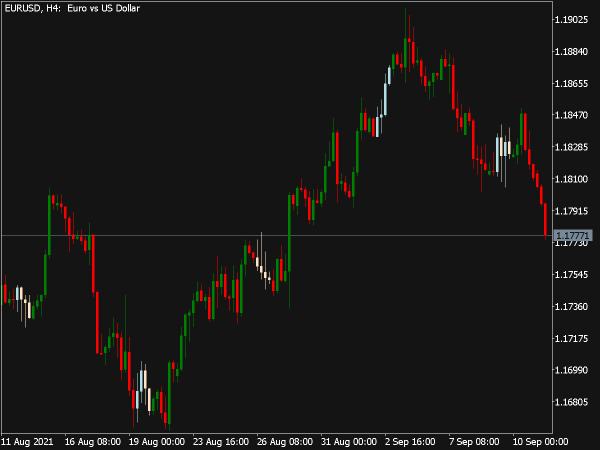Image resolution: width=600 pixels, height=450 pixels.
Task: Select the 1.18470 price level label
Action: (x=571, y=115)
